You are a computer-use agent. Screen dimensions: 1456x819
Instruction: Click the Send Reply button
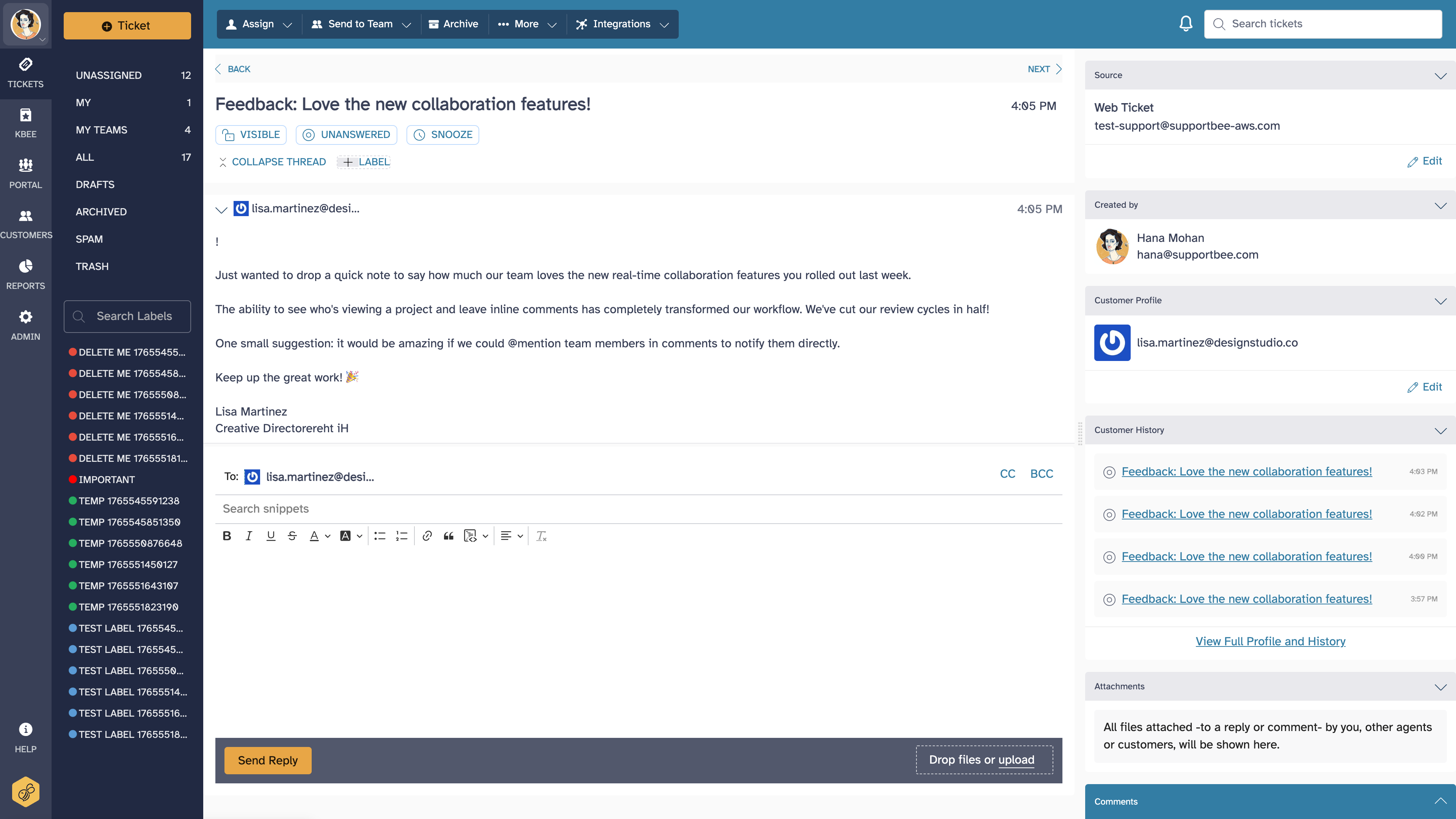pyautogui.click(x=267, y=760)
